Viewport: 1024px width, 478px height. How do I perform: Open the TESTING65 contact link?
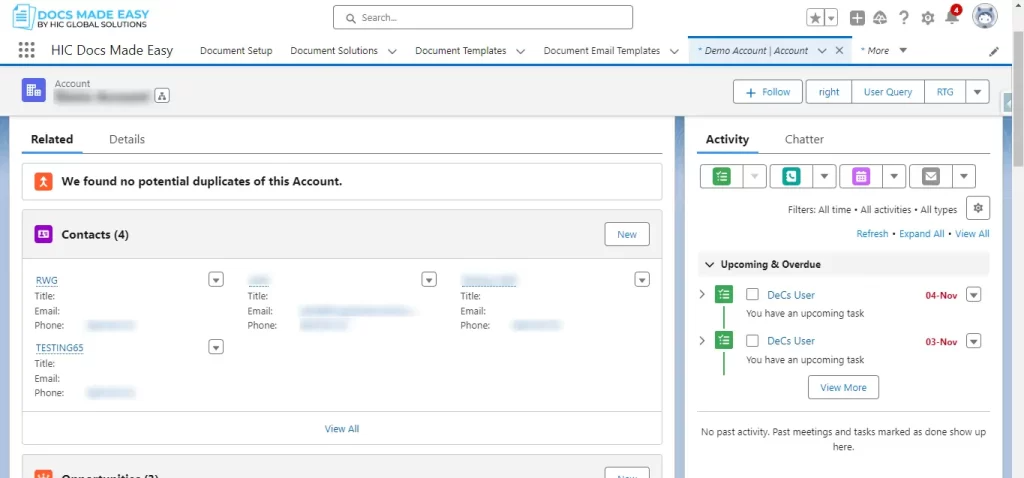click(x=59, y=347)
